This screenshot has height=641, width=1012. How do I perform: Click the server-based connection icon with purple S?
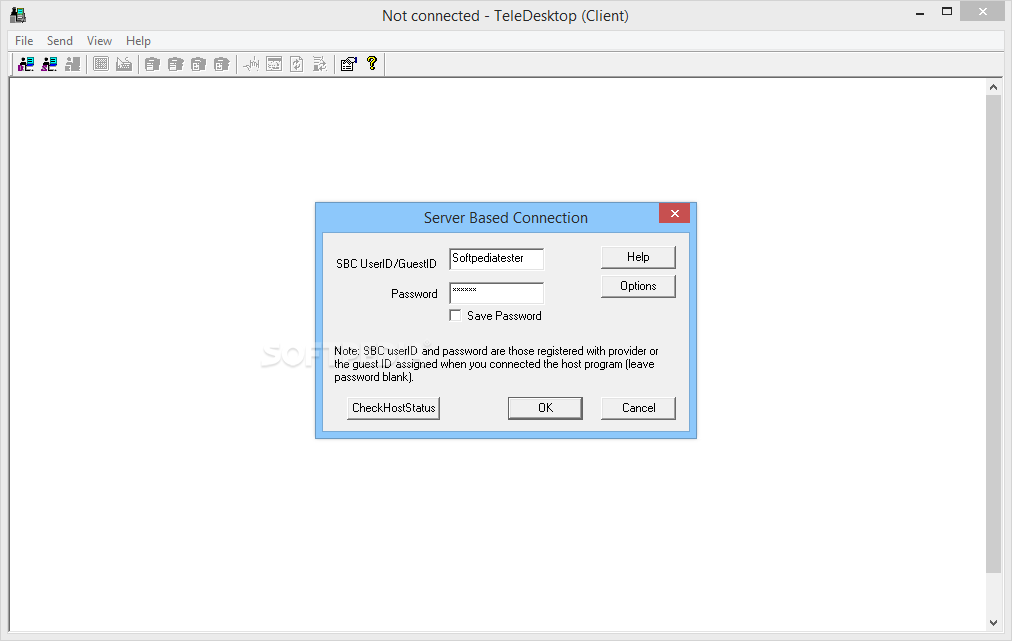tap(49, 64)
